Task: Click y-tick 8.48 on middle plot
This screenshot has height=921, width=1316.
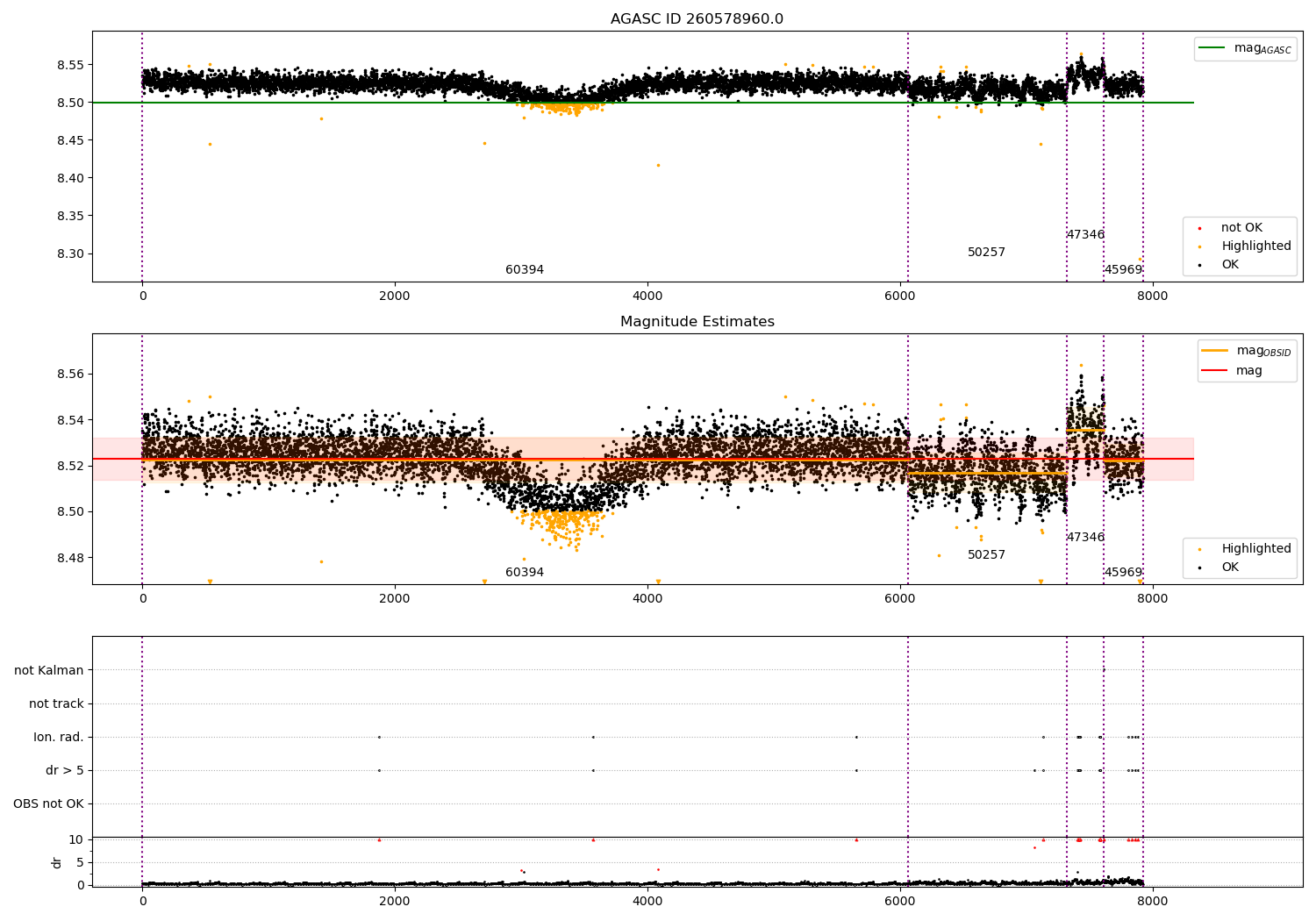Action: 69,558
